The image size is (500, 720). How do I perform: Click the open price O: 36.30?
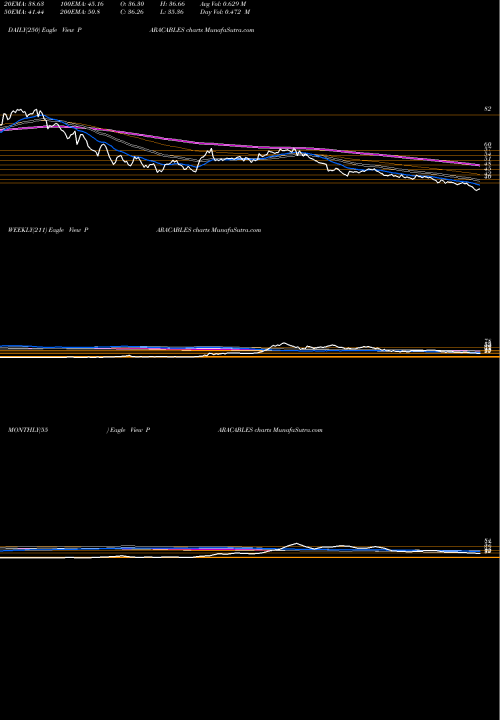[x=132, y=4]
